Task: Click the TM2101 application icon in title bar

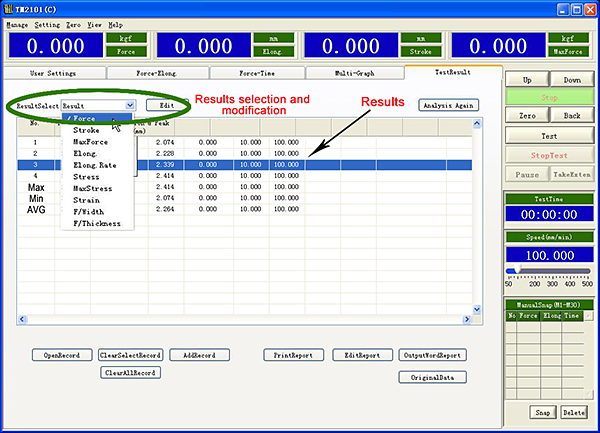Action: click(x=8, y=7)
